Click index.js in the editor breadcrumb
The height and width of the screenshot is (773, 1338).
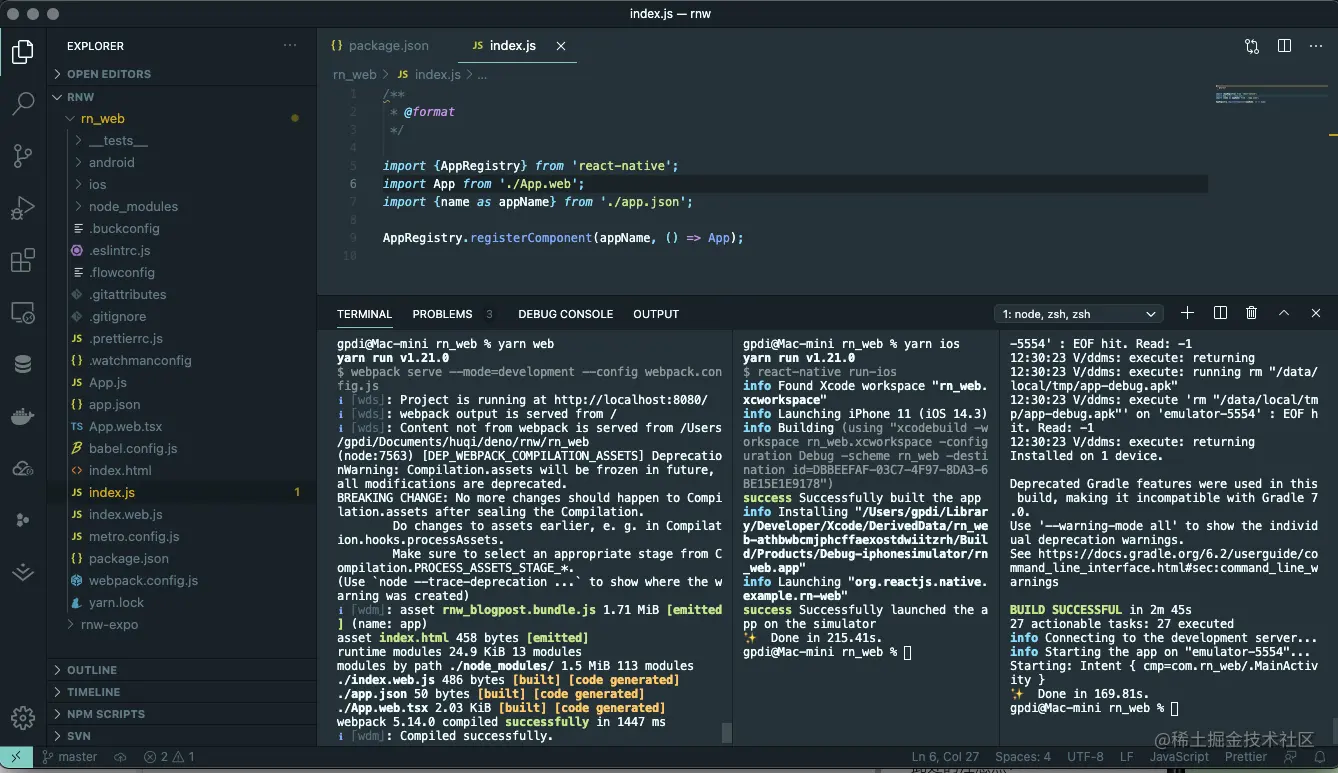[437, 75]
